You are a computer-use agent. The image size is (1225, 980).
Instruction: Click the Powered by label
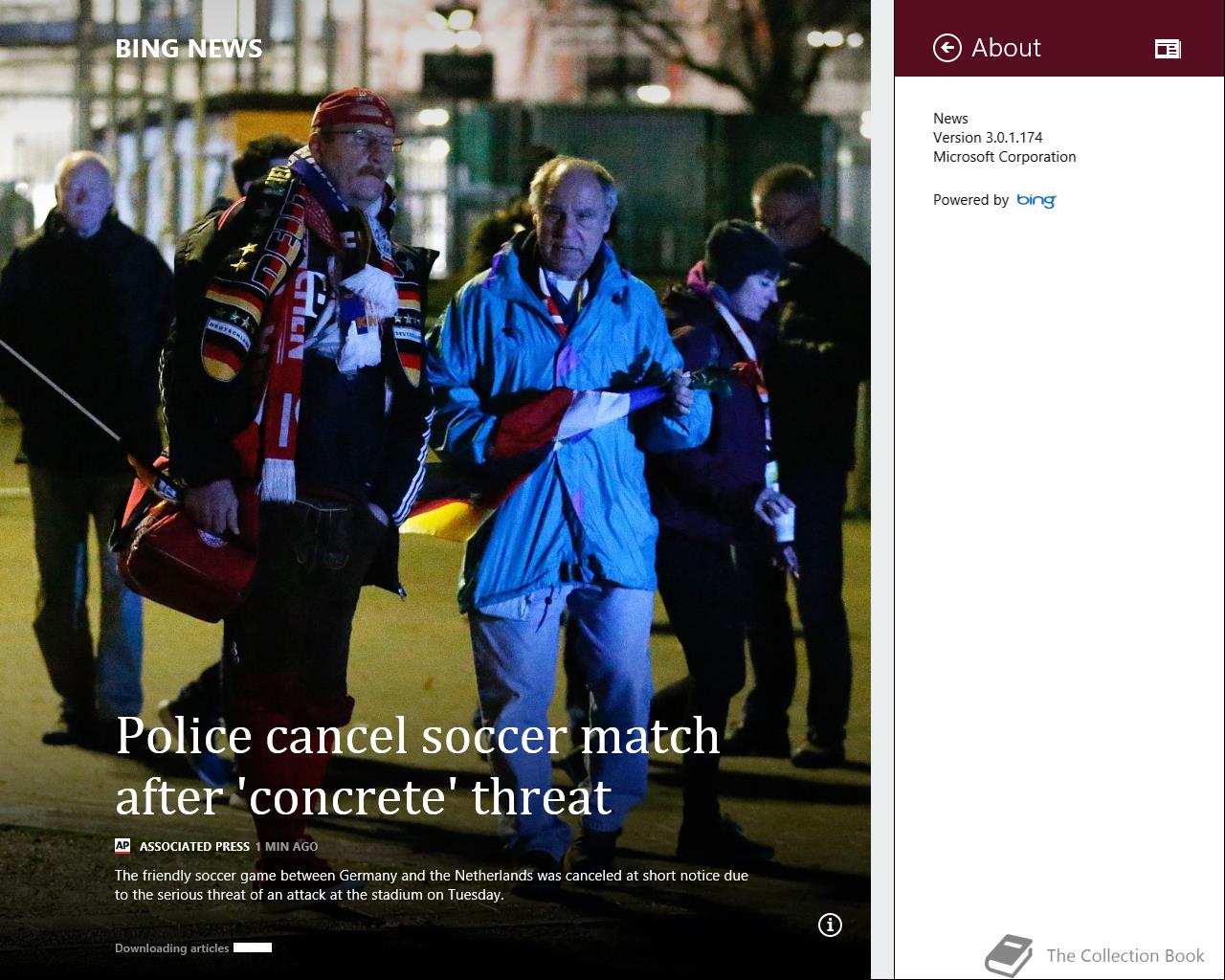point(970,200)
